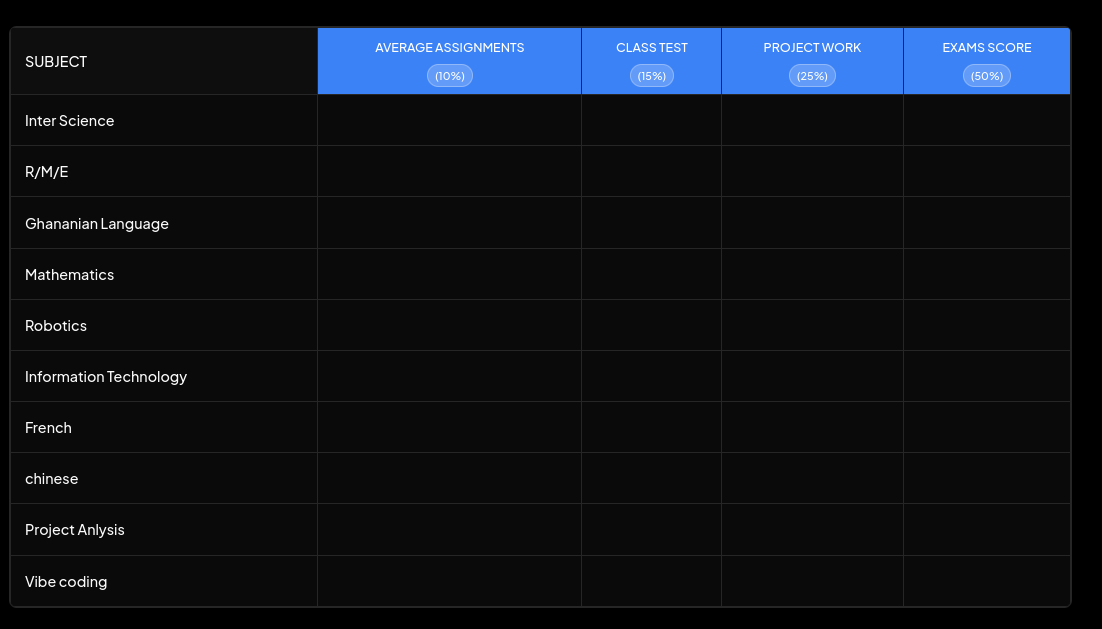Select the R/M/E subject row
Screen dimensions: 1102x629
(x=45, y=171)
